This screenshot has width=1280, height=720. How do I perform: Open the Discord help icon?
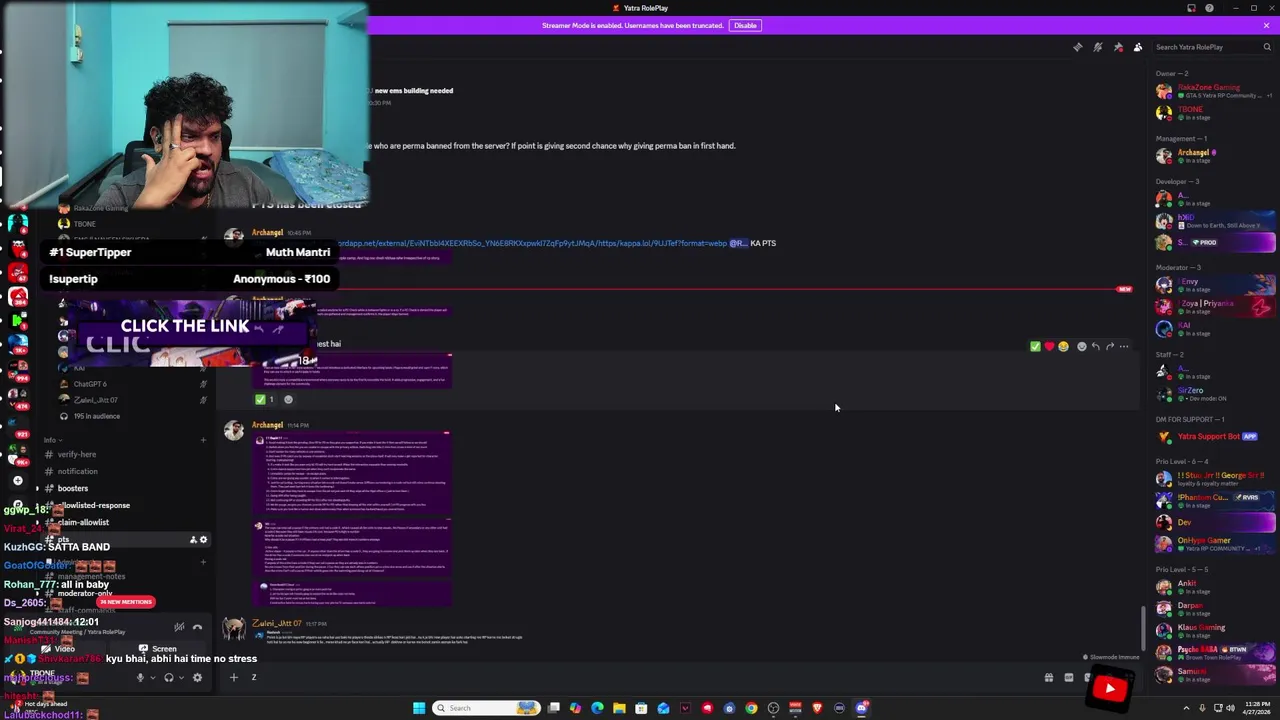coord(1209,8)
